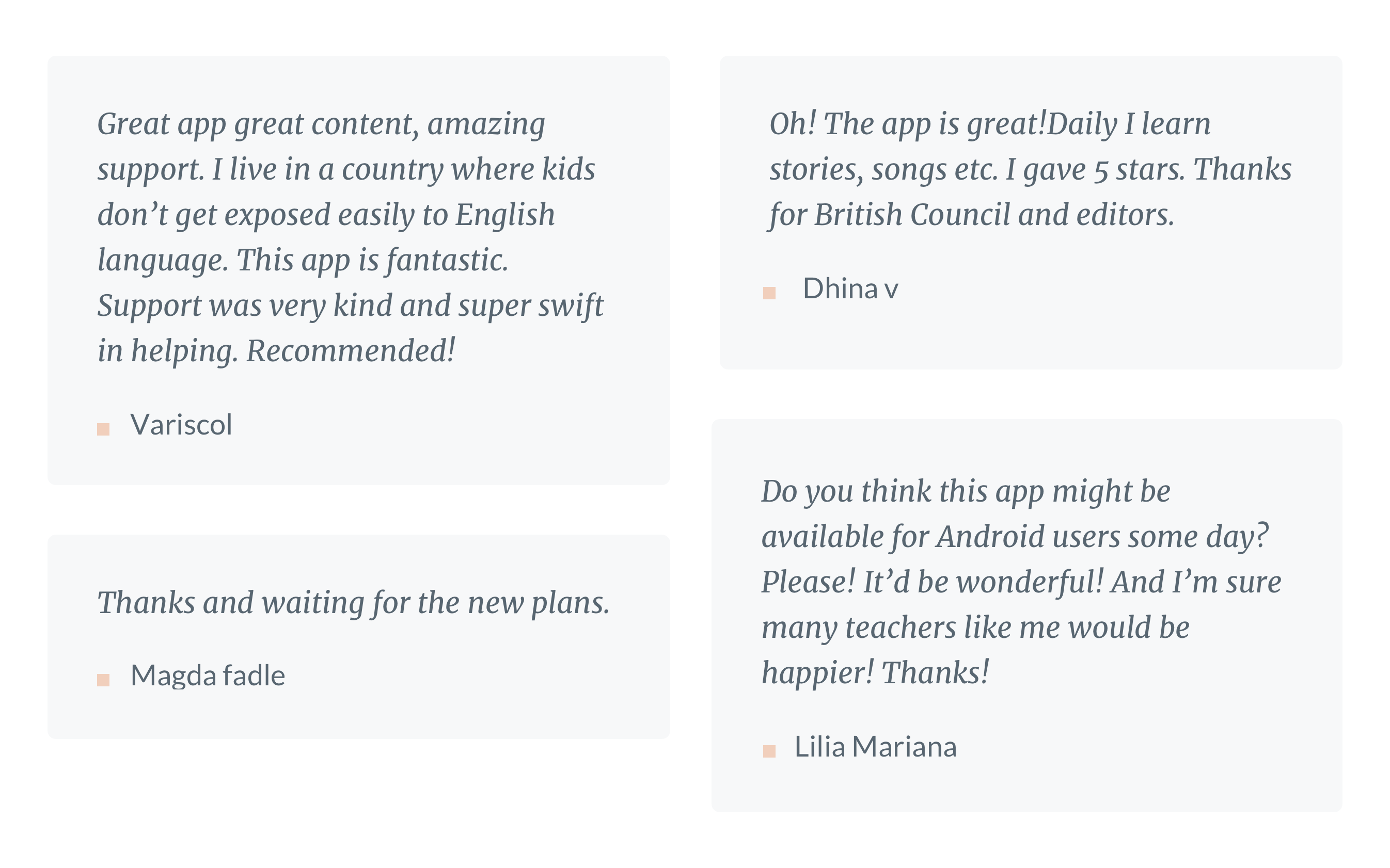Image resolution: width=1390 pixels, height=868 pixels.
Task: Click the 'Do you think this app' review
Action: (x=1021, y=582)
